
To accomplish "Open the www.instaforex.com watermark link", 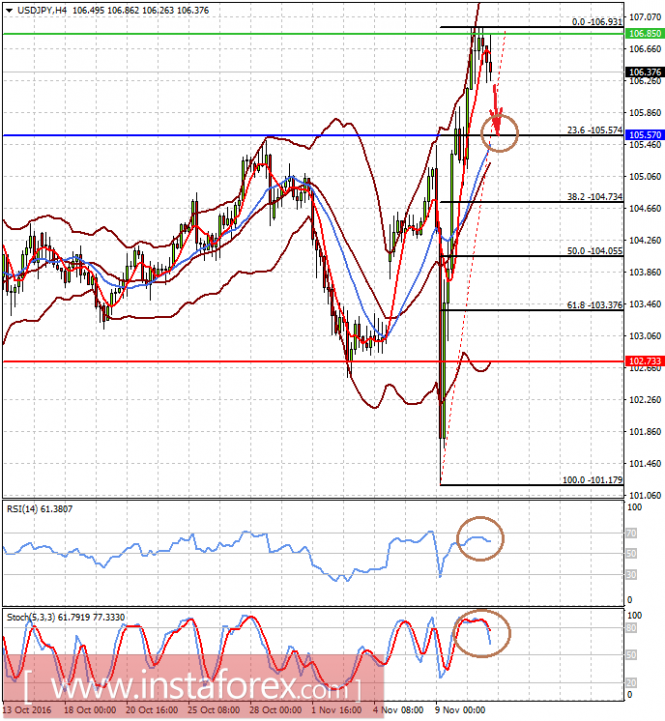I will (193, 687).
